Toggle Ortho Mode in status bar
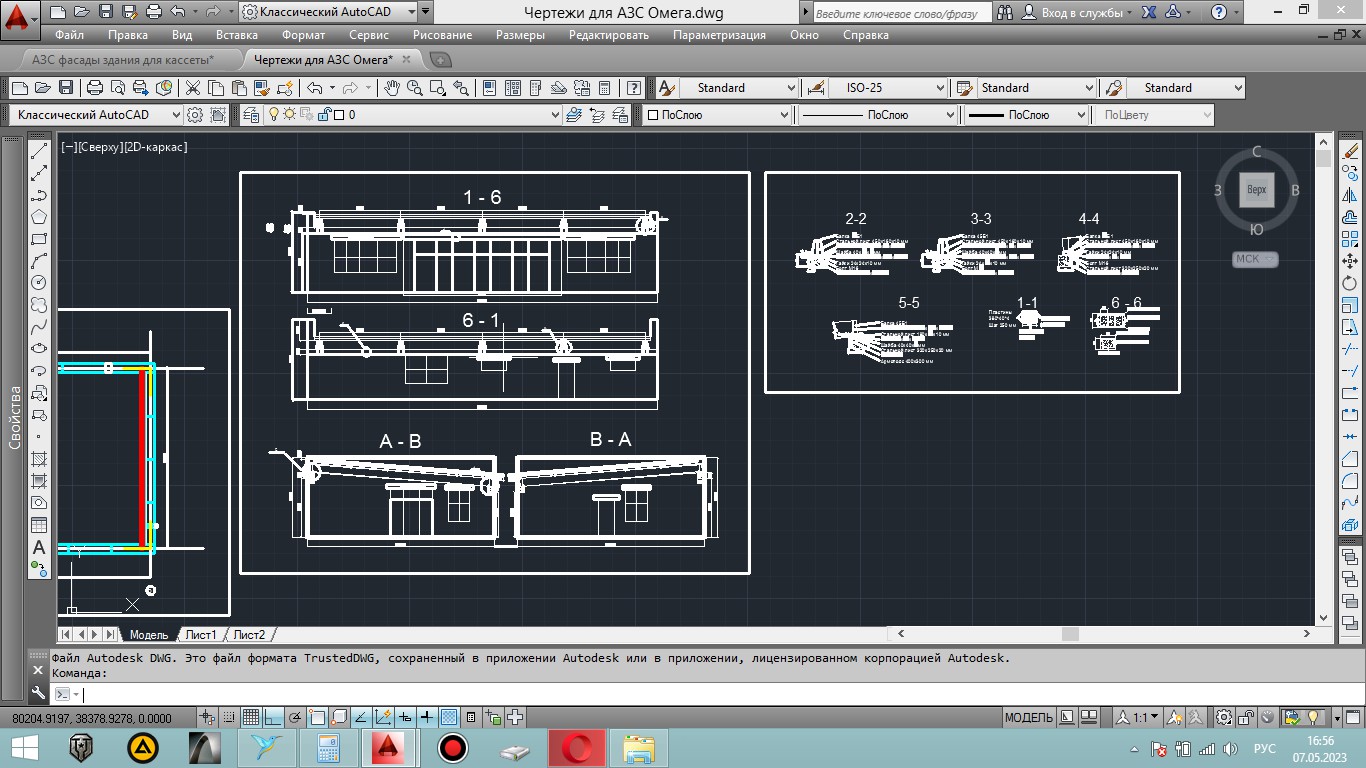Viewport: 1366px width, 768px height. 273,717
